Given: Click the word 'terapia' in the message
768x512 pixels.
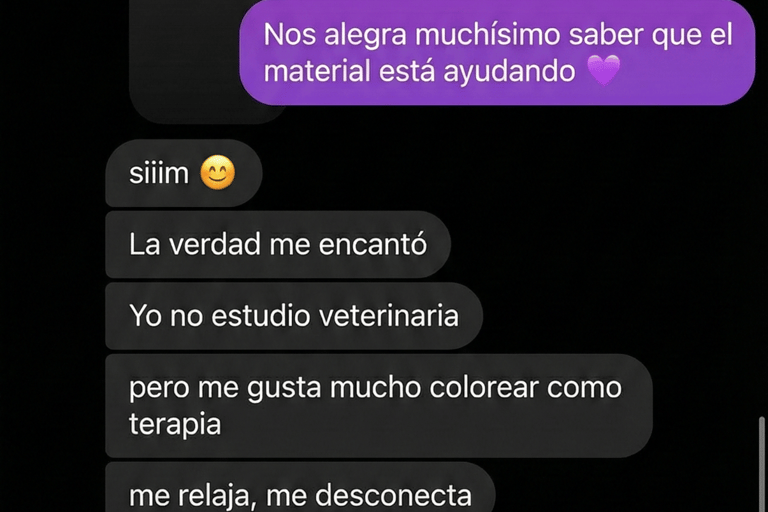Looking at the screenshot, I should point(175,424).
